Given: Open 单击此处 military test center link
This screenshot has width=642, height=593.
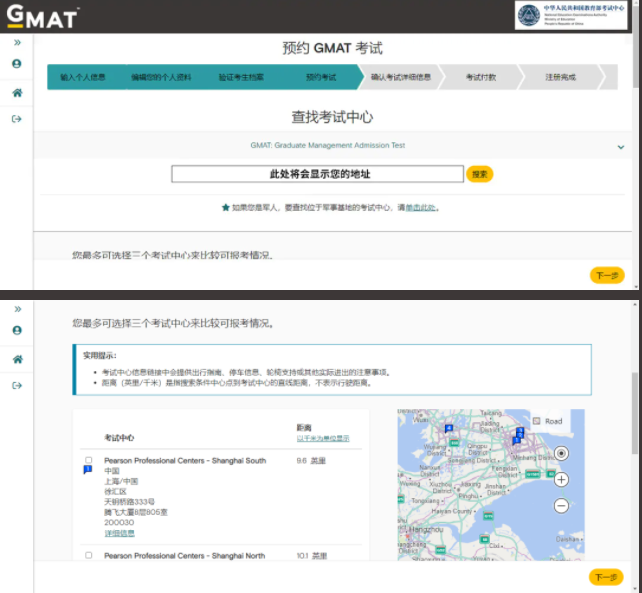Looking at the screenshot, I should point(420,208).
